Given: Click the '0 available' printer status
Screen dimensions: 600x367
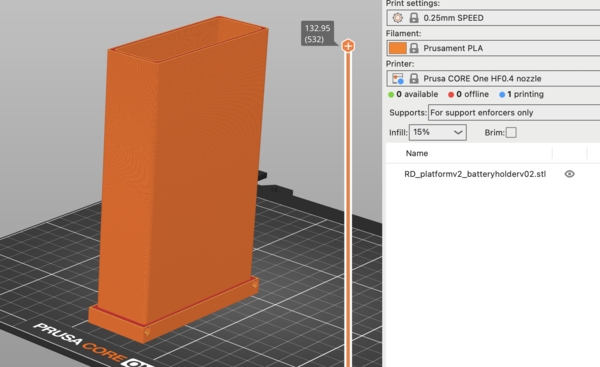Looking at the screenshot, I should pos(413,94).
